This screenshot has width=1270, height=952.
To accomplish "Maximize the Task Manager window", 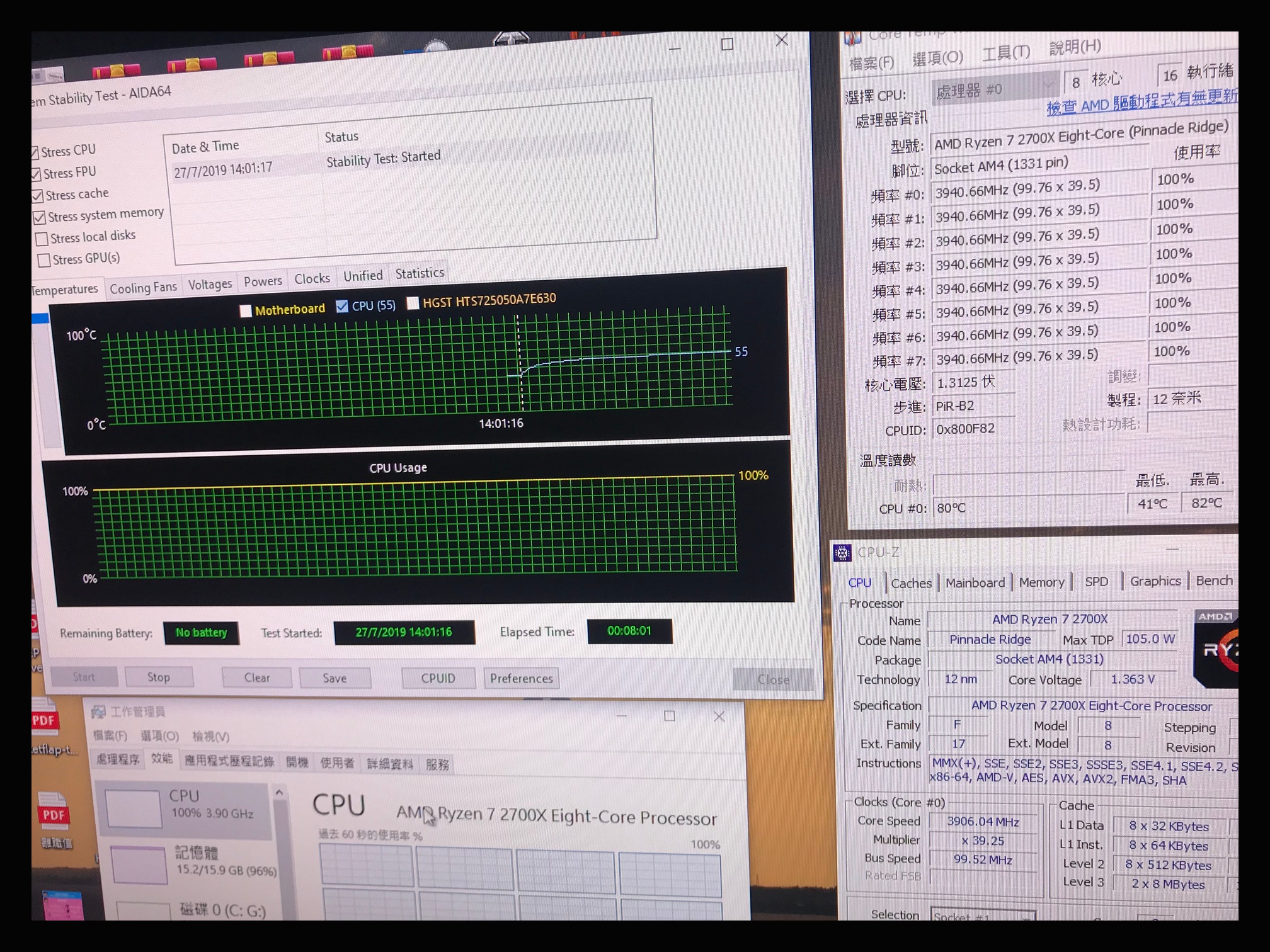I will coord(670,716).
